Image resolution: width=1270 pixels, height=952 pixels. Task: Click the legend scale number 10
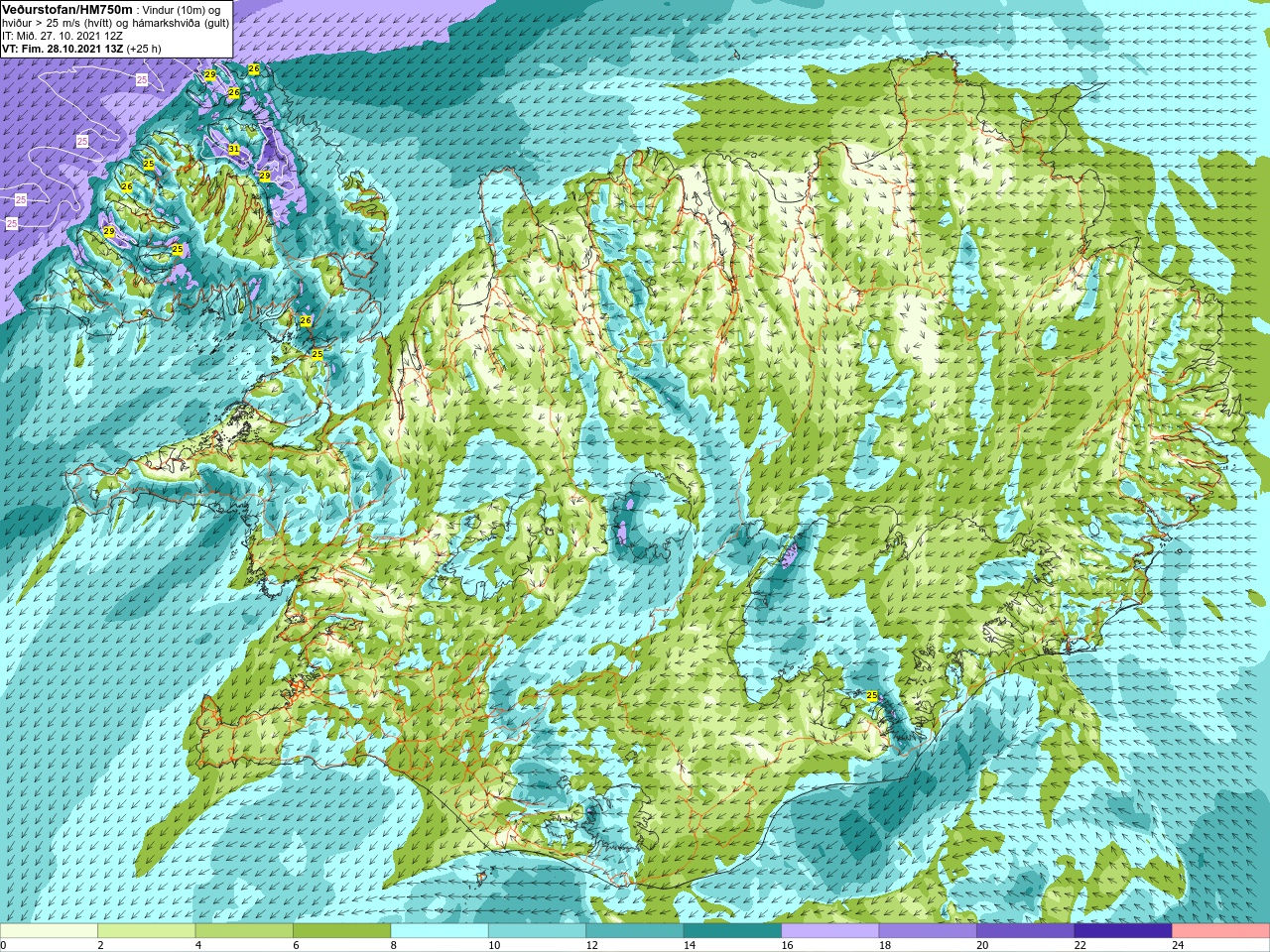(x=494, y=945)
